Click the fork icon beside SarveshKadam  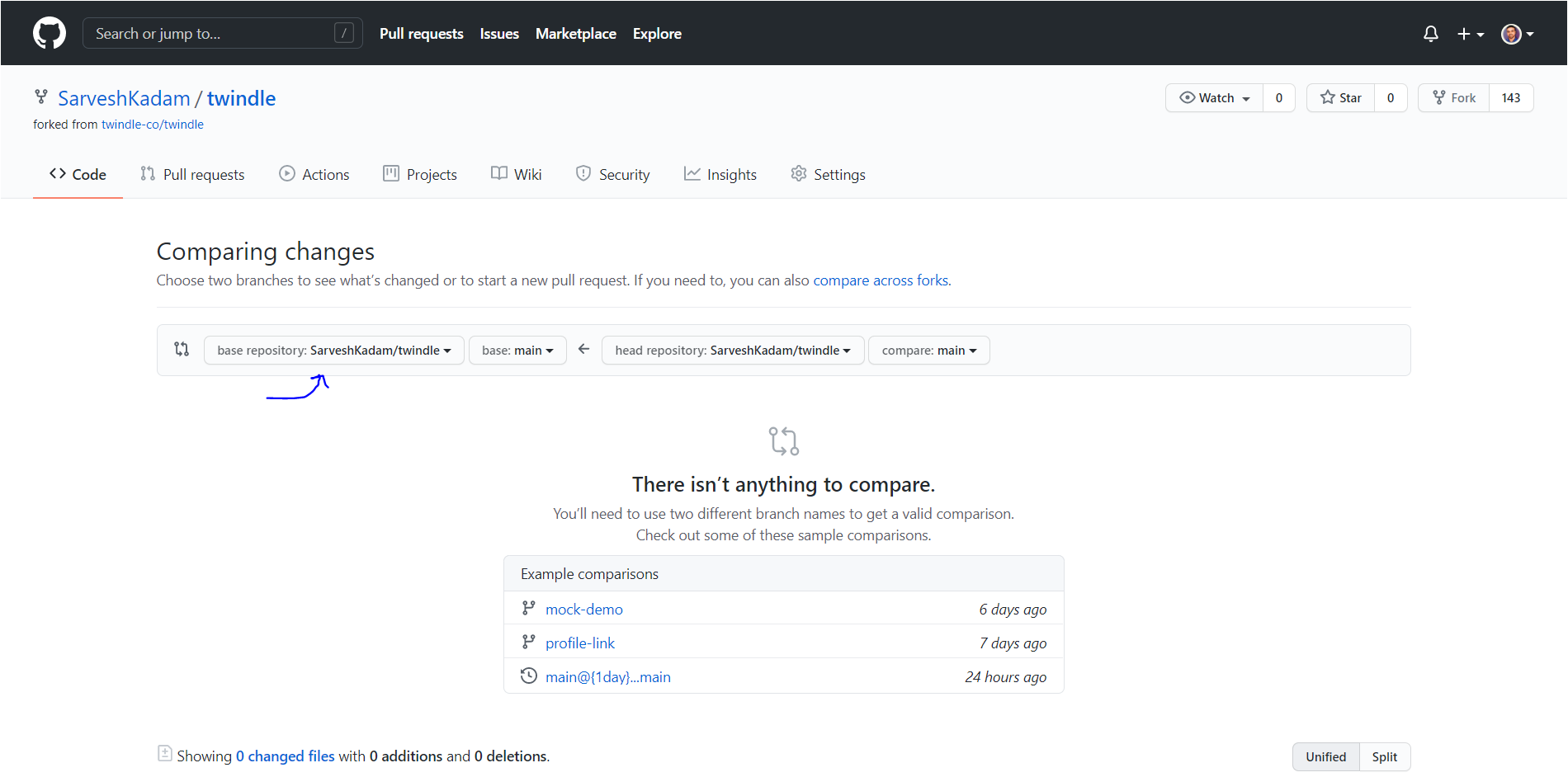[x=41, y=97]
